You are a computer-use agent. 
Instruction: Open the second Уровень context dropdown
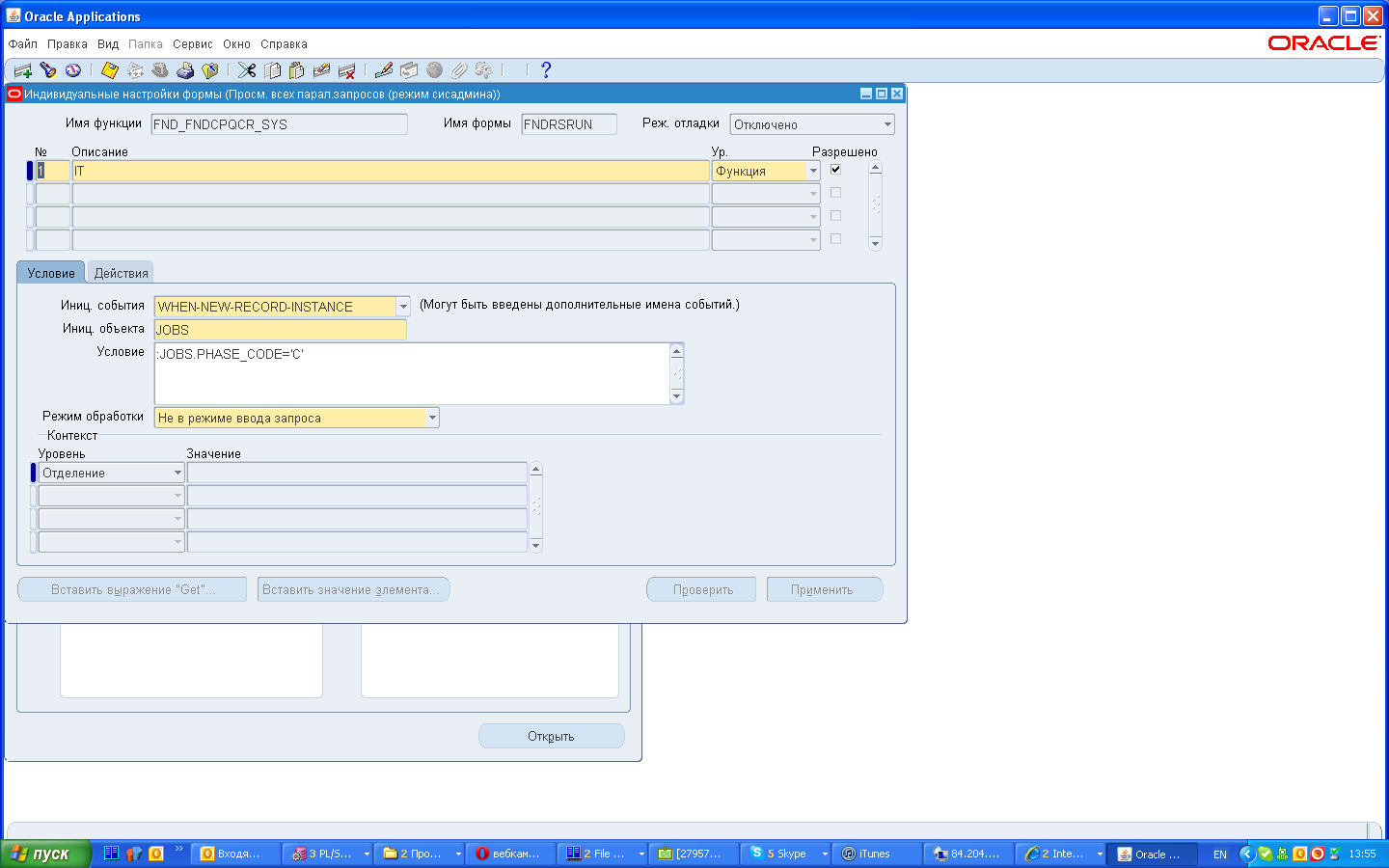tap(177, 496)
